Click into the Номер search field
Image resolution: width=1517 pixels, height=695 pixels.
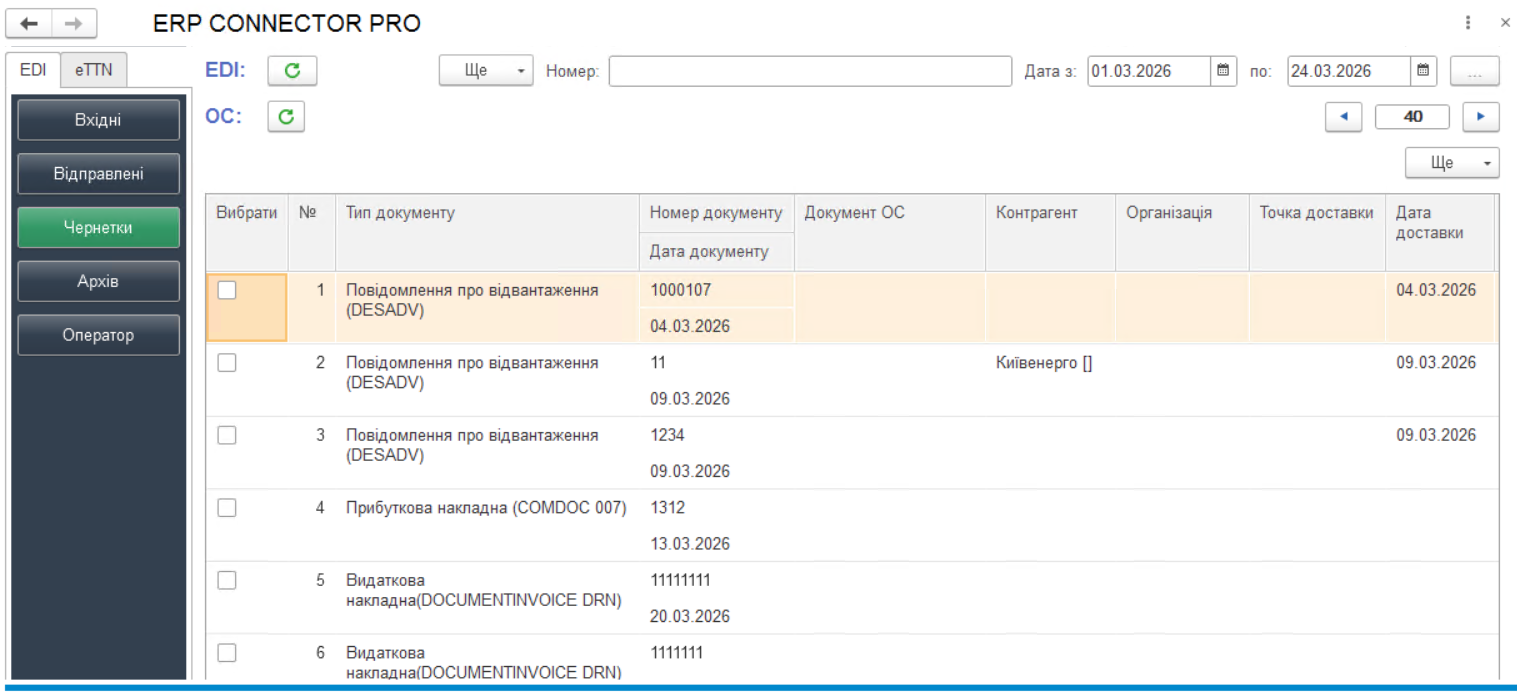(810, 71)
